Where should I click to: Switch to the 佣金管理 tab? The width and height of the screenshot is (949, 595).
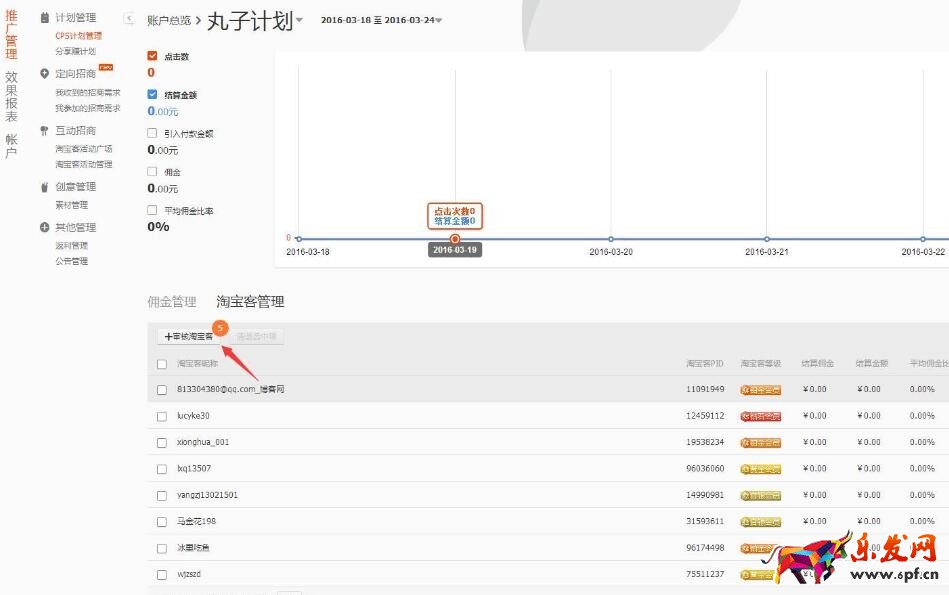[x=172, y=301]
